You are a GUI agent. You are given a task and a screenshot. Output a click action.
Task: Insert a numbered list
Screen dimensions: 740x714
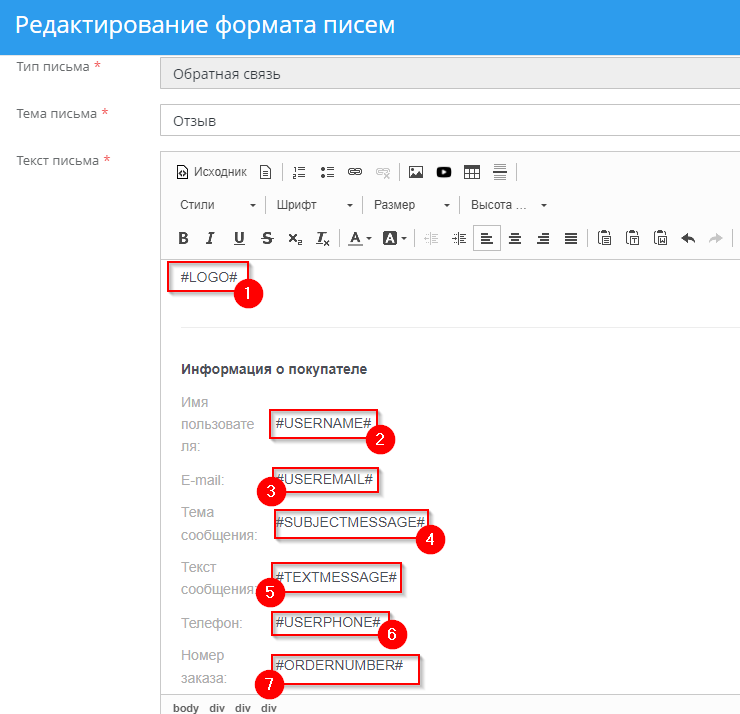click(x=299, y=172)
